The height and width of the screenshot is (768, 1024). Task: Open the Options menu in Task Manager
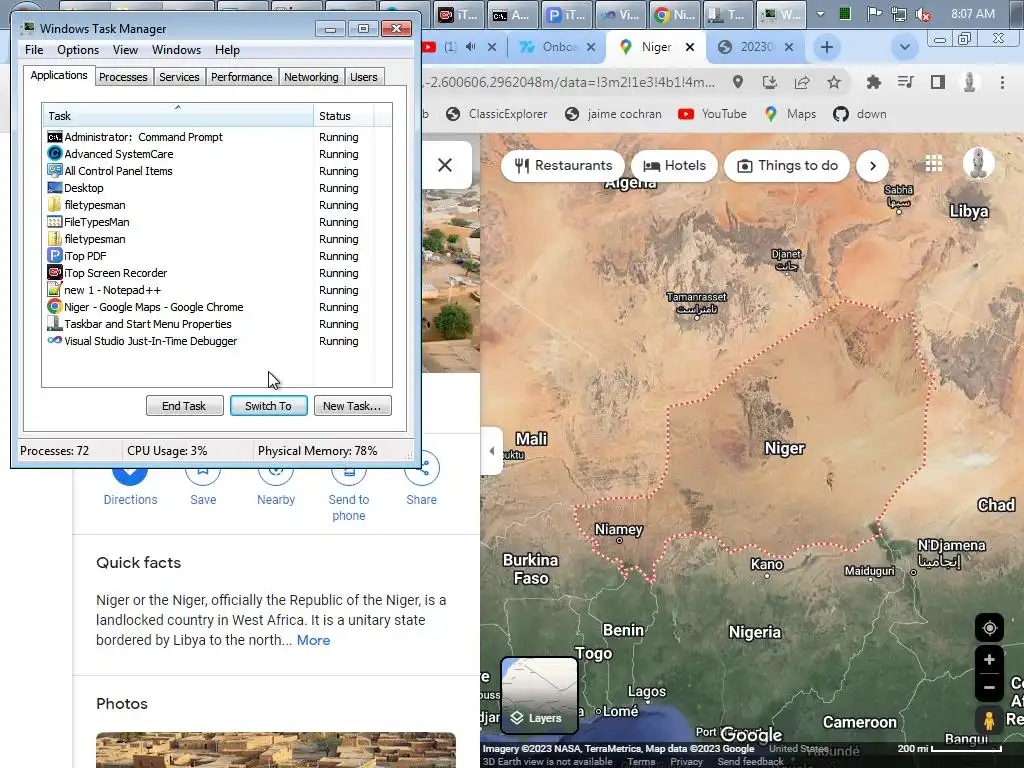78,50
